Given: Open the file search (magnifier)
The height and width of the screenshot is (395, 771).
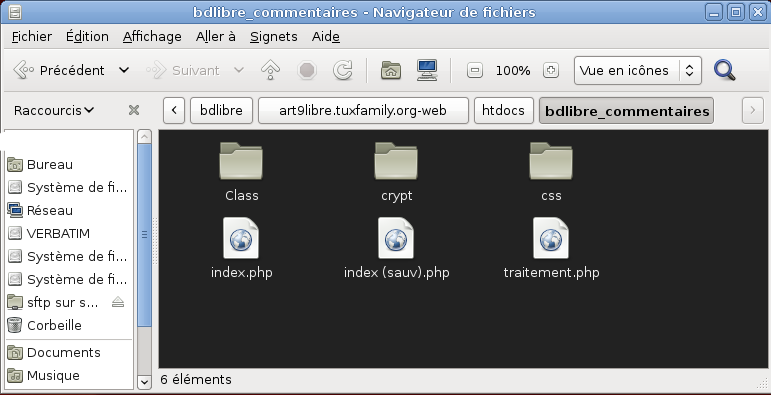Looking at the screenshot, I should tap(724, 70).
